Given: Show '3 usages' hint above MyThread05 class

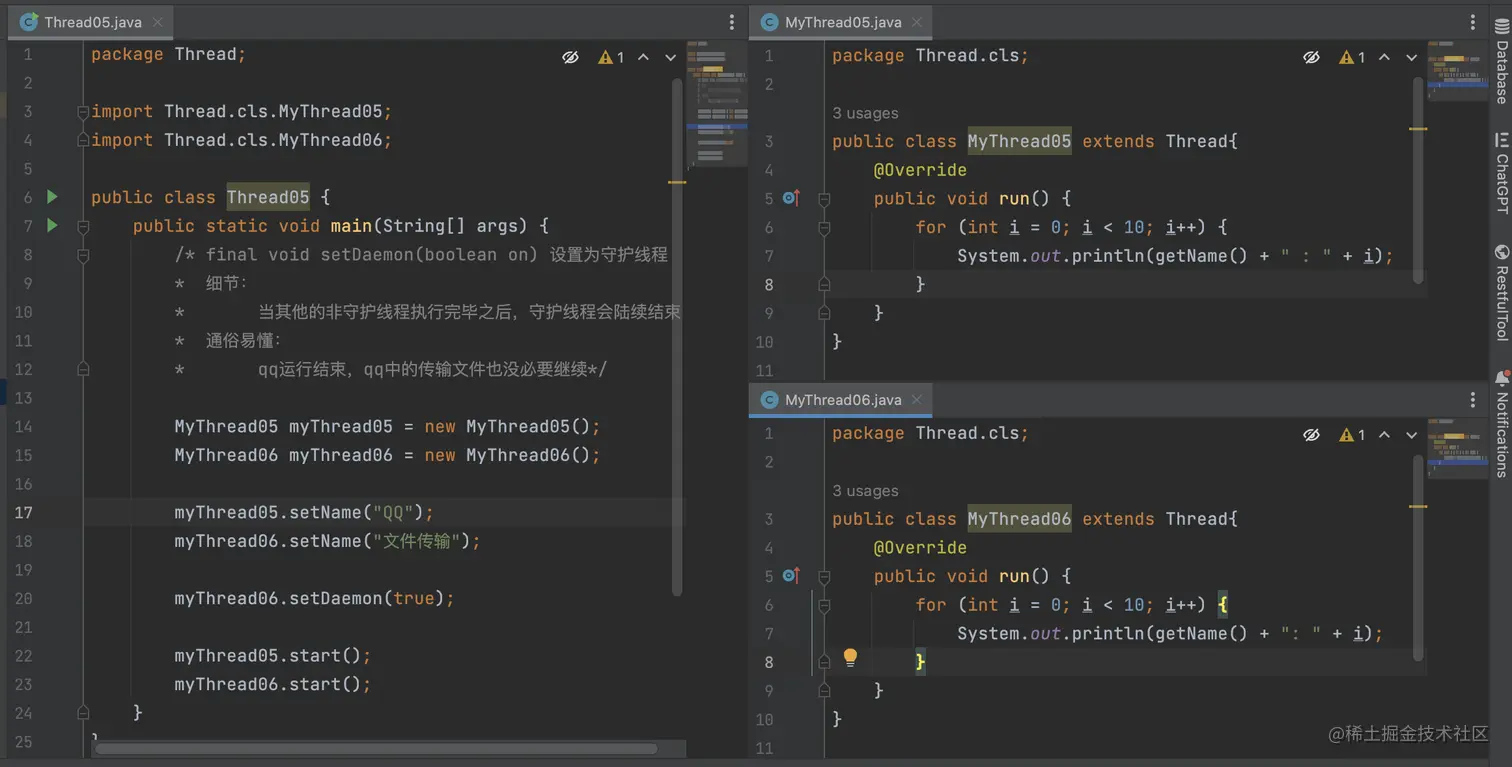Looking at the screenshot, I should [865, 113].
